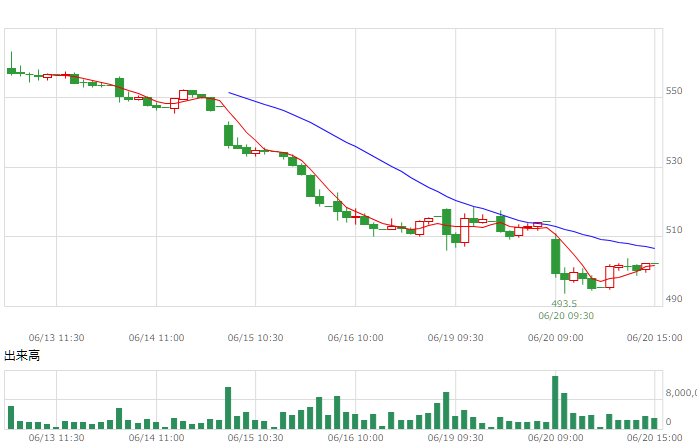Click 06/20 15:00 on the price chart axis
This screenshot has width=697, height=446.
coord(654,338)
